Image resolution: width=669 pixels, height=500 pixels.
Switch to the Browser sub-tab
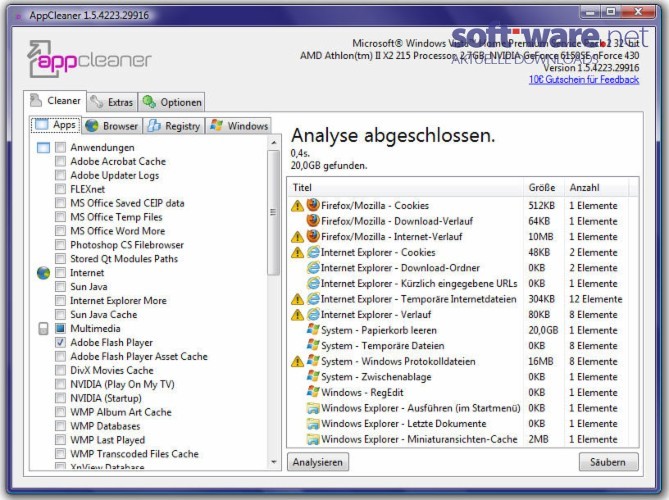pos(112,126)
